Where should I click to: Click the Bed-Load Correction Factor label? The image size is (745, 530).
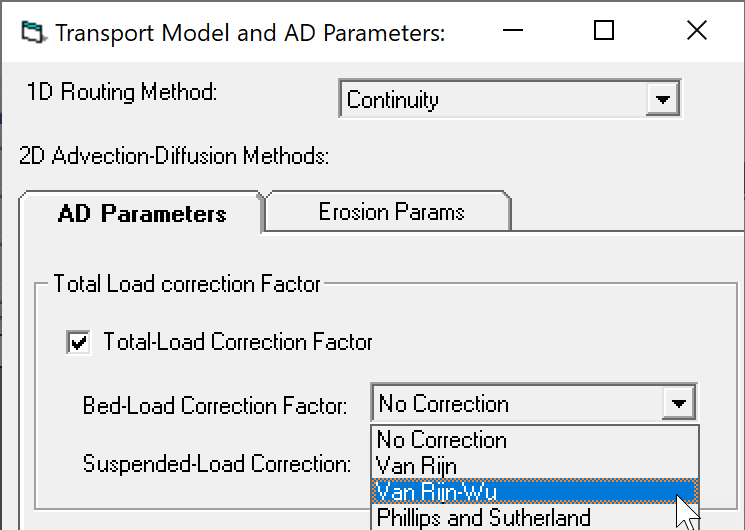click(215, 405)
